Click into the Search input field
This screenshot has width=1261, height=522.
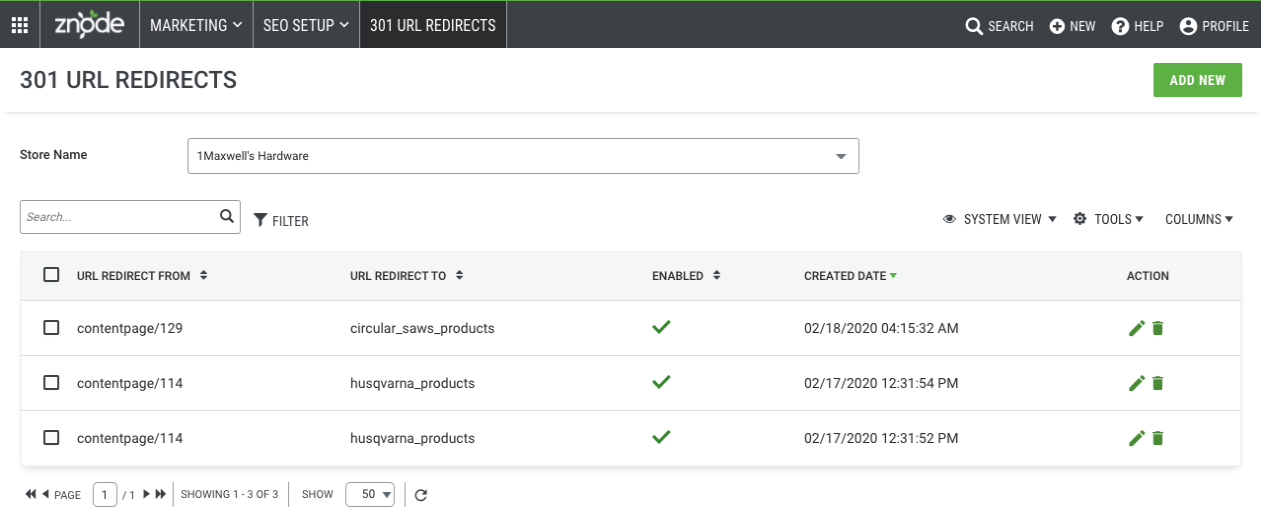(120, 217)
